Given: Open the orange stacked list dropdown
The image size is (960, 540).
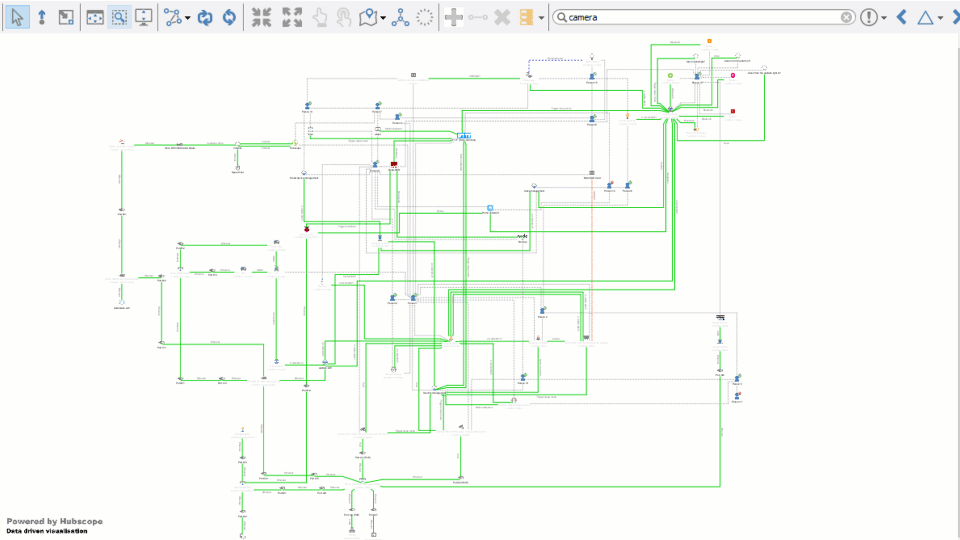Looking at the screenshot, I should click(x=541, y=18).
